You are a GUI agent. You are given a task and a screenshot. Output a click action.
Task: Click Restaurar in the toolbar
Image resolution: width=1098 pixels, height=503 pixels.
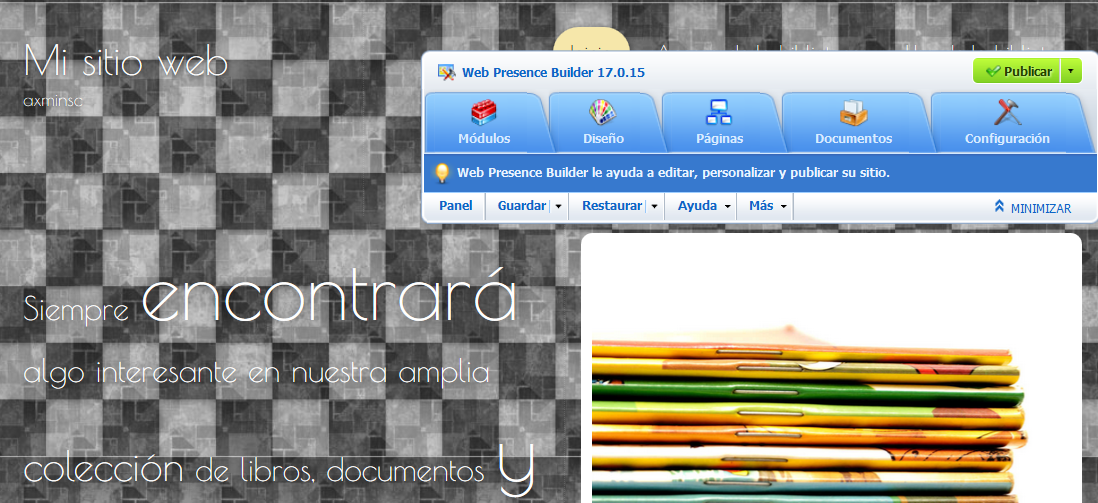pos(611,206)
